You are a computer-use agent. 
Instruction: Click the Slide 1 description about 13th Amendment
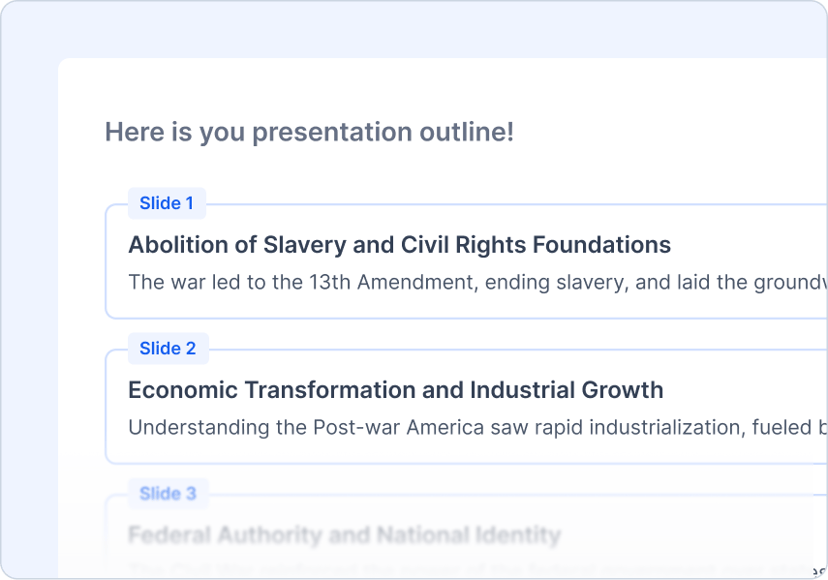tap(478, 283)
